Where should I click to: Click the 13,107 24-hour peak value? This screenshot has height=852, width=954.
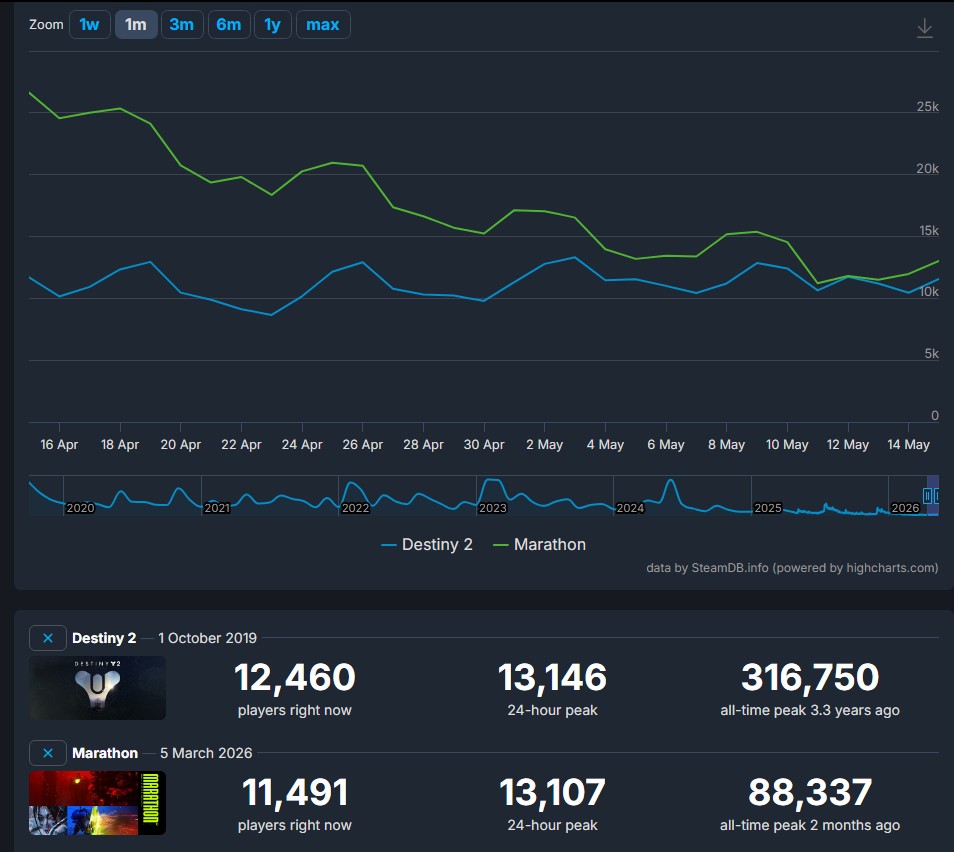pos(552,792)
